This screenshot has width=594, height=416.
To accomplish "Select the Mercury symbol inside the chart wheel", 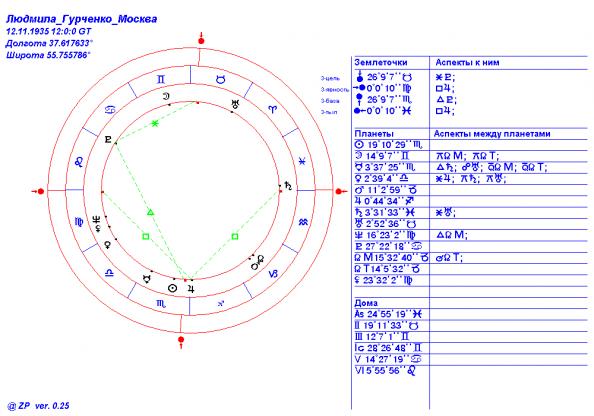I will click(x=146, y=279).
